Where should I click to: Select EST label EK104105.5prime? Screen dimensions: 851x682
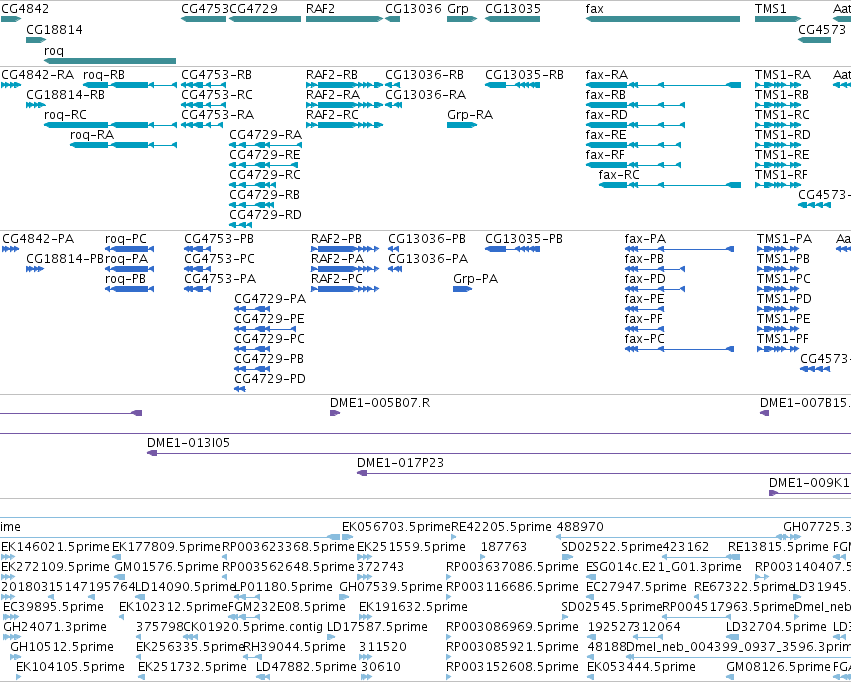pyautogui.click(x=71, y=667)
